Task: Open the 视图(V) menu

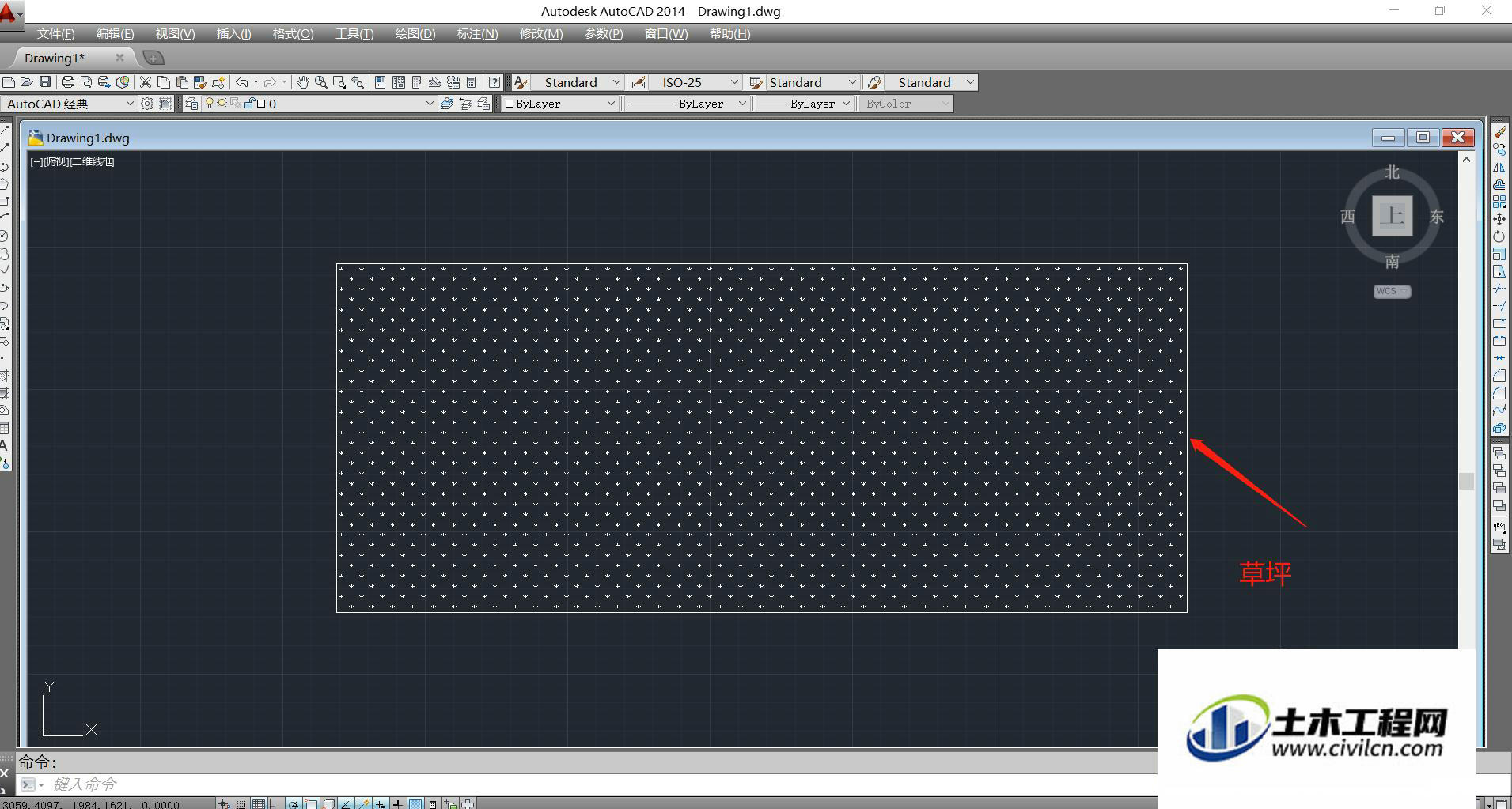Action: 175,34
